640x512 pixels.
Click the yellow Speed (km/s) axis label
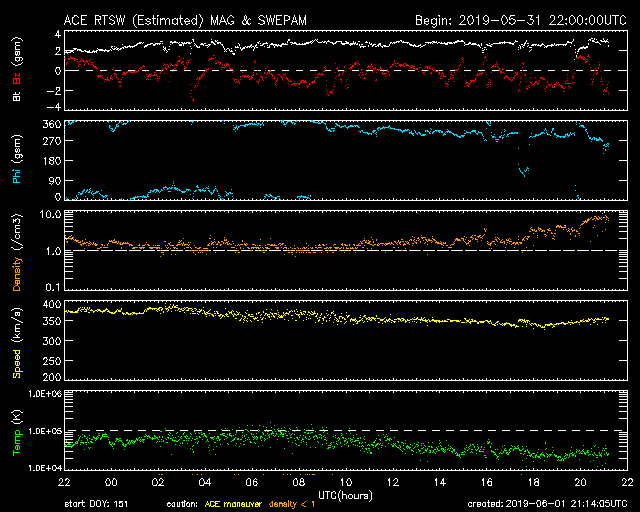pyautogui.click(x=17, y=343)
